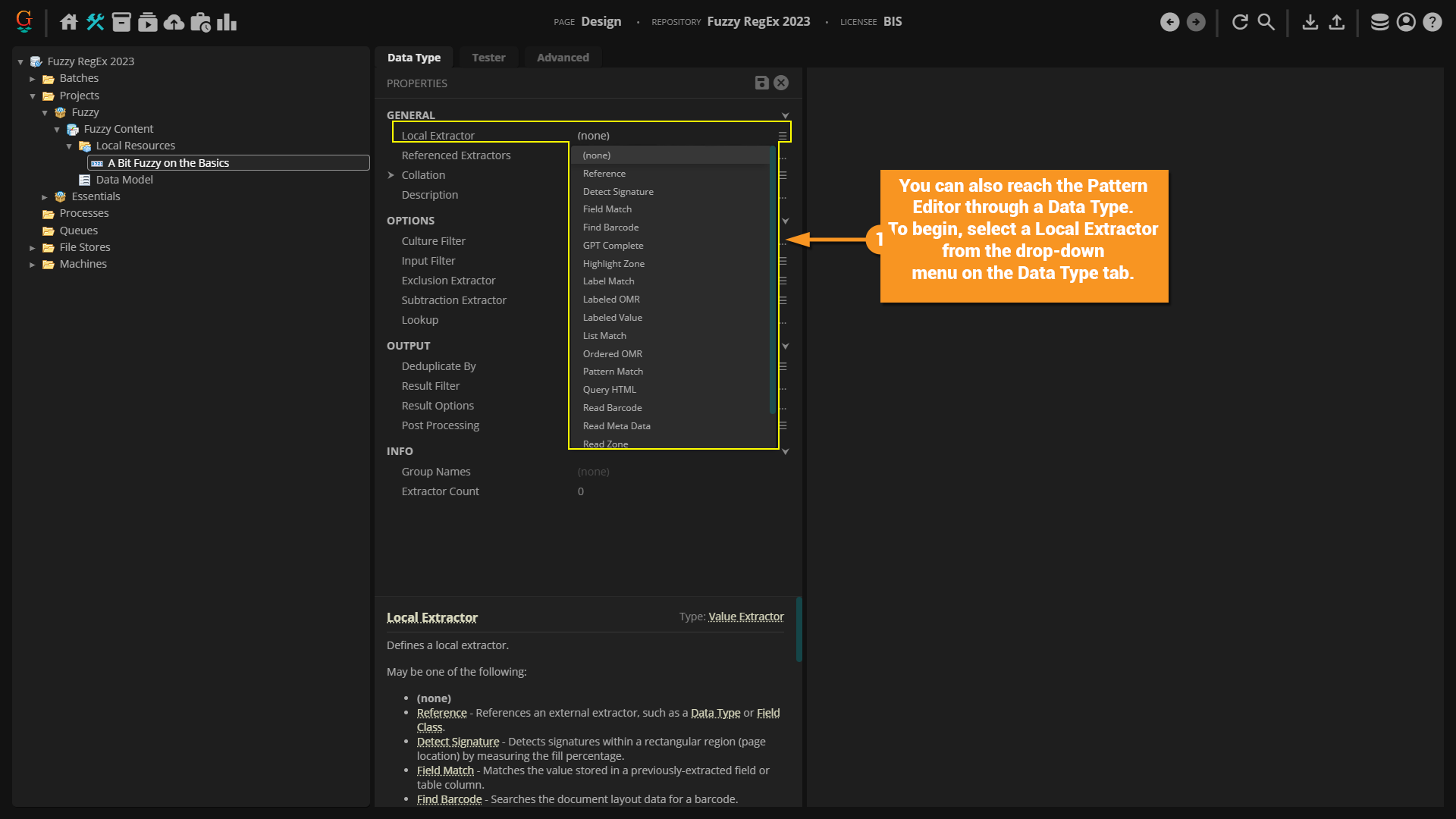1456x819 pixels.
Task: Open Local Extractor drop-down menu
Action: [x=782, y=136]
